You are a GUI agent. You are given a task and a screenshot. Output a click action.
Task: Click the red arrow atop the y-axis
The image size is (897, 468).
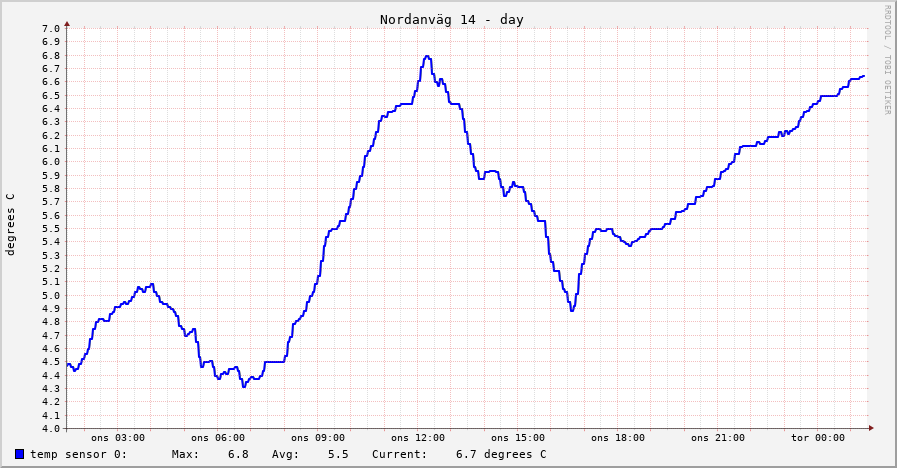(67, 22)
